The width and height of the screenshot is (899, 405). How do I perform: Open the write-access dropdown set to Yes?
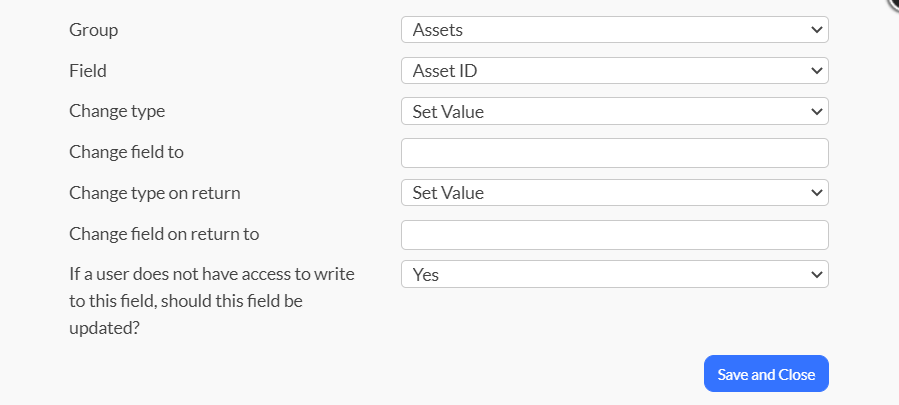tap(600, 274)
